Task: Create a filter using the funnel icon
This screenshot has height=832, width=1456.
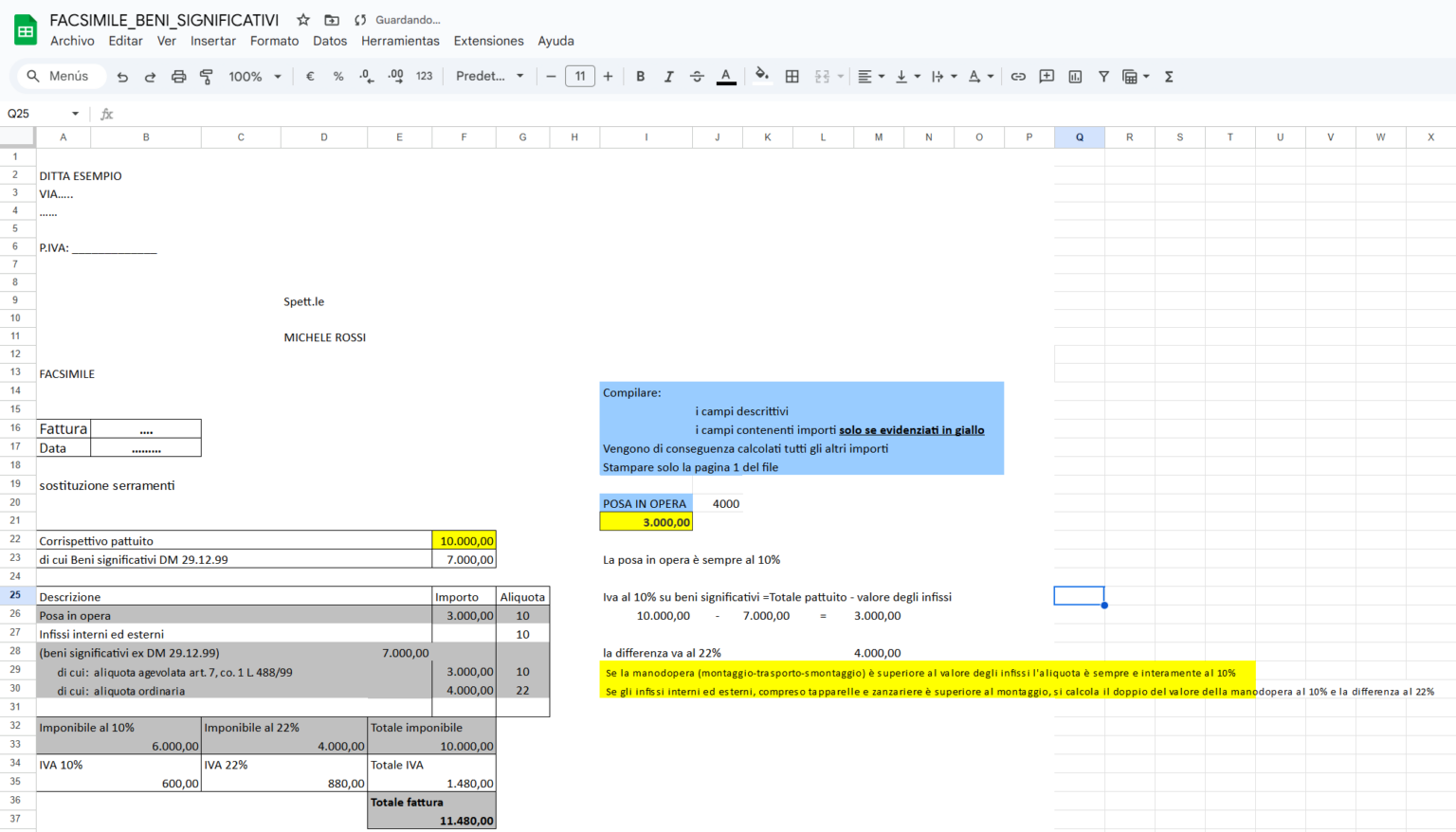Action: coord(1103,76)
